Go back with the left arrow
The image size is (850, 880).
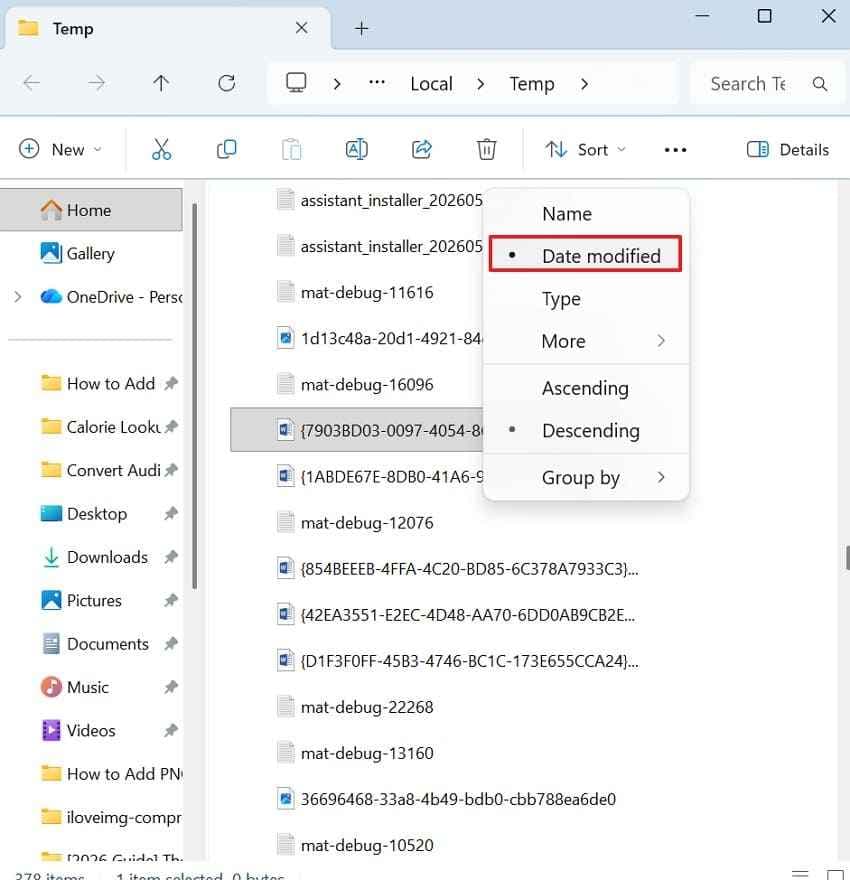click(31, 84)
